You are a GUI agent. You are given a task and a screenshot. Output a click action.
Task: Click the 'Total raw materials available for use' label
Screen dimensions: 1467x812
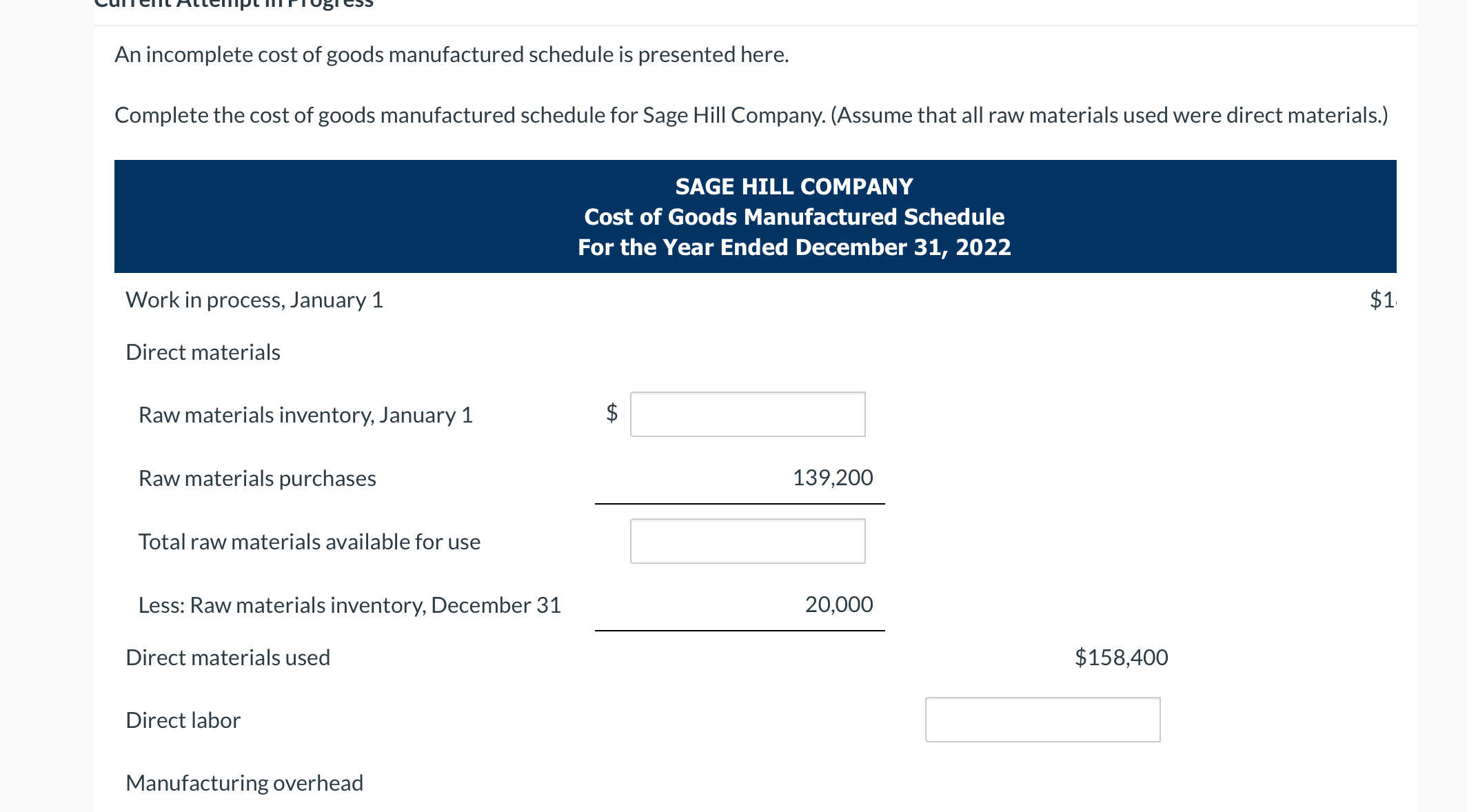[x=310, y=542]
